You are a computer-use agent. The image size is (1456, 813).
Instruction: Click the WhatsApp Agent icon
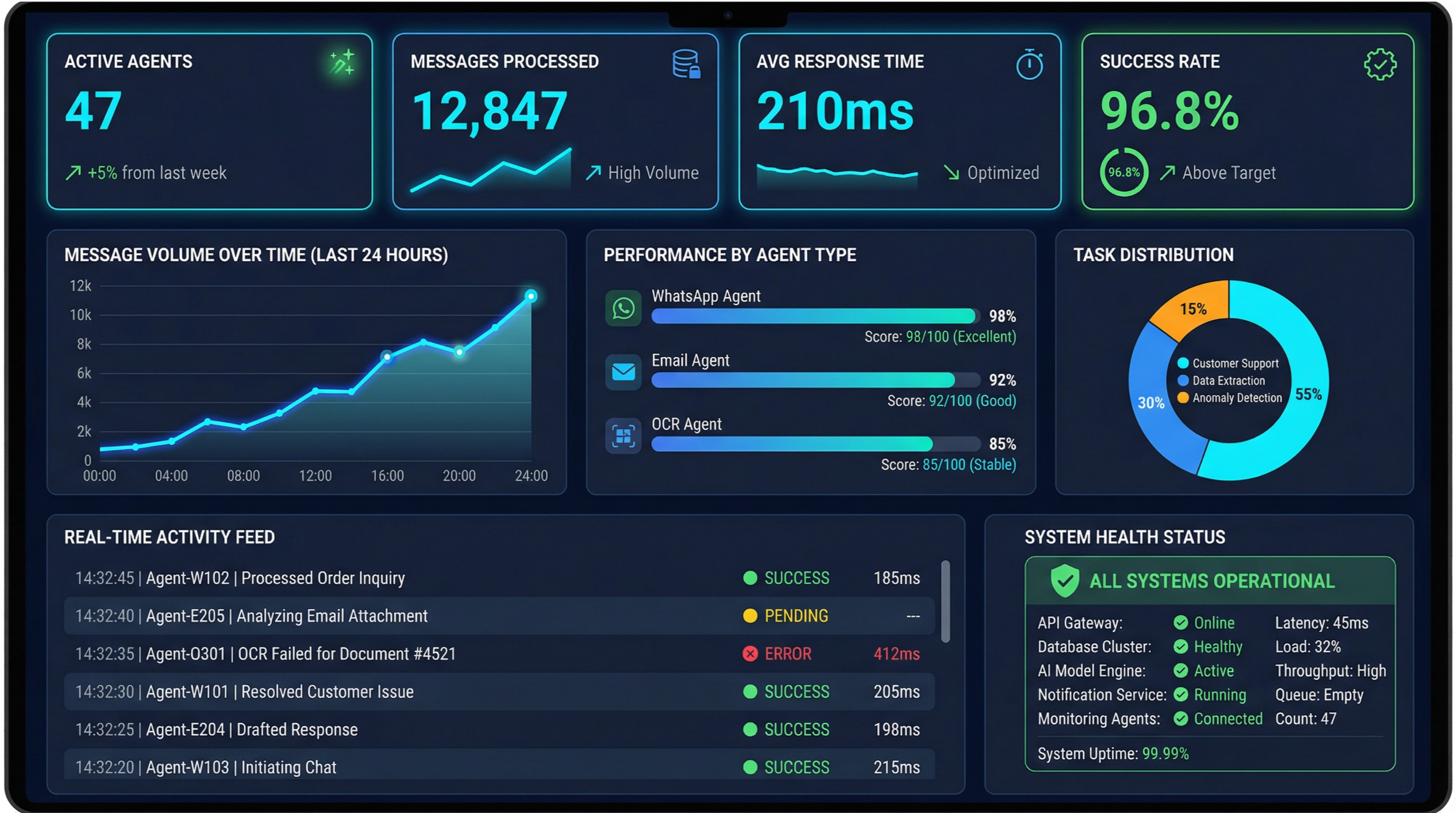pyautogui.click(x=623, y=308)
